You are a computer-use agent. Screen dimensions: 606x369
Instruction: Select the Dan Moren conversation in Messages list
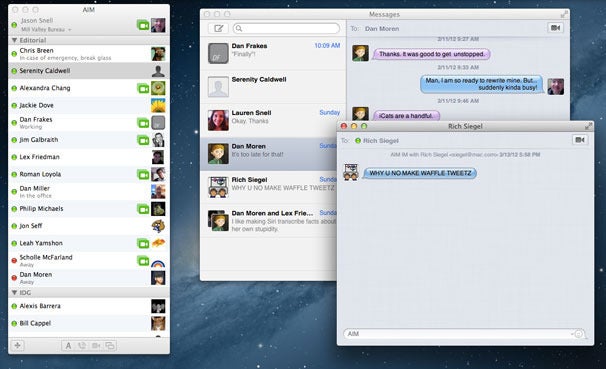coord(269,154)
